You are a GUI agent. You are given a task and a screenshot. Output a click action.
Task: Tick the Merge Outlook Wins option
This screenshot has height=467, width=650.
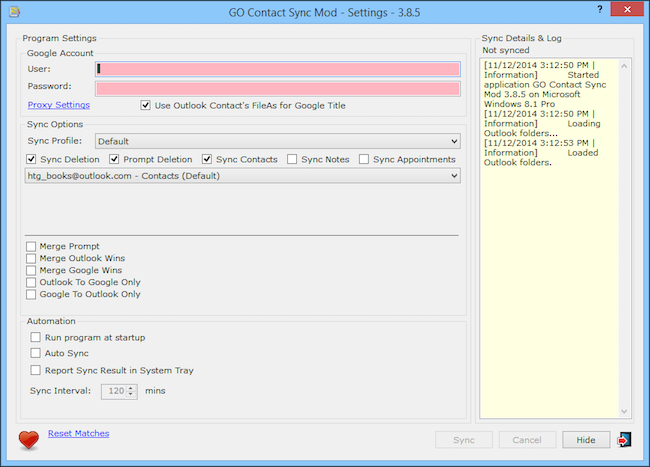click(31, 259)
